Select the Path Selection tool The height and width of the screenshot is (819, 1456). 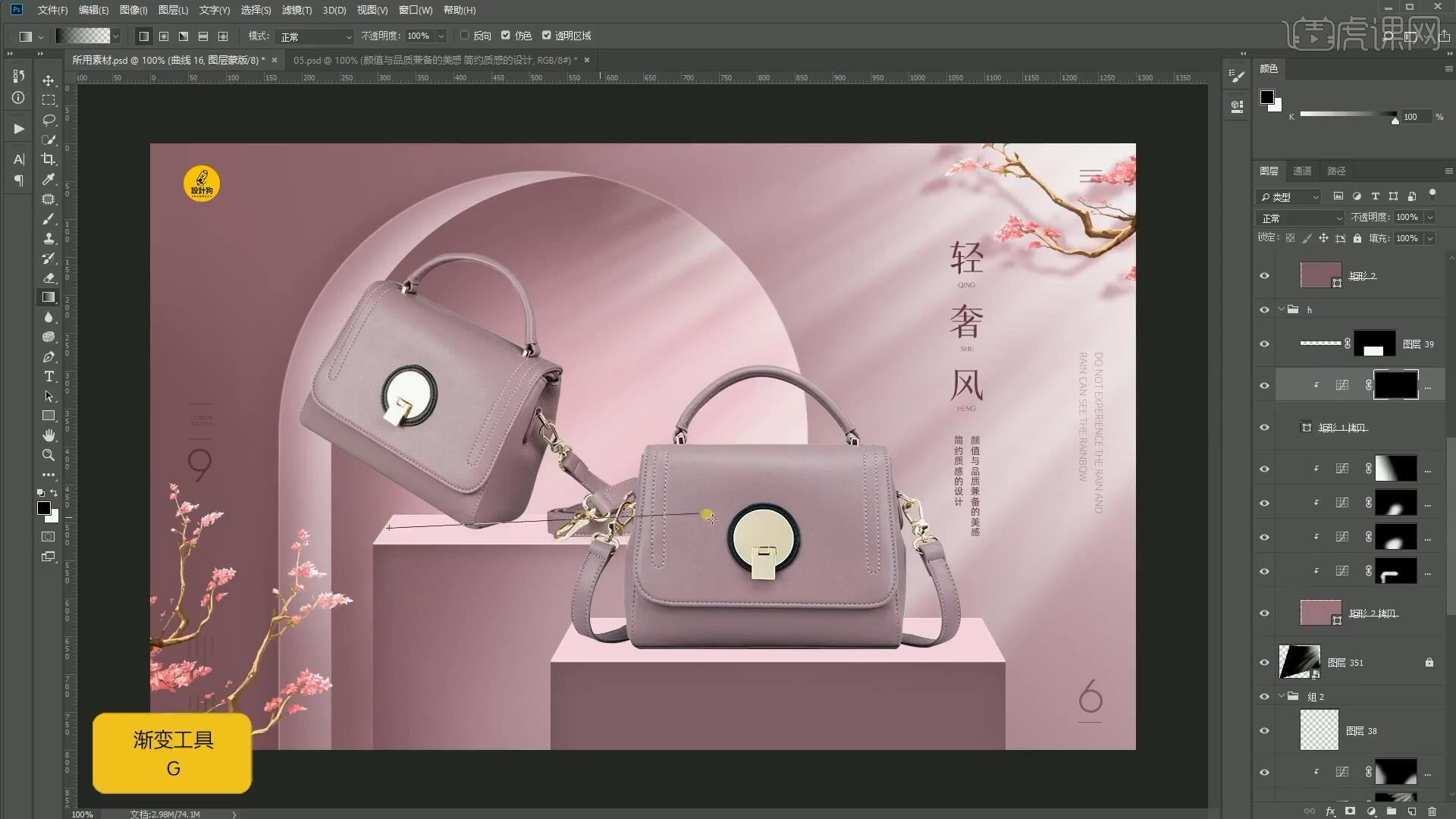point(49,396)
